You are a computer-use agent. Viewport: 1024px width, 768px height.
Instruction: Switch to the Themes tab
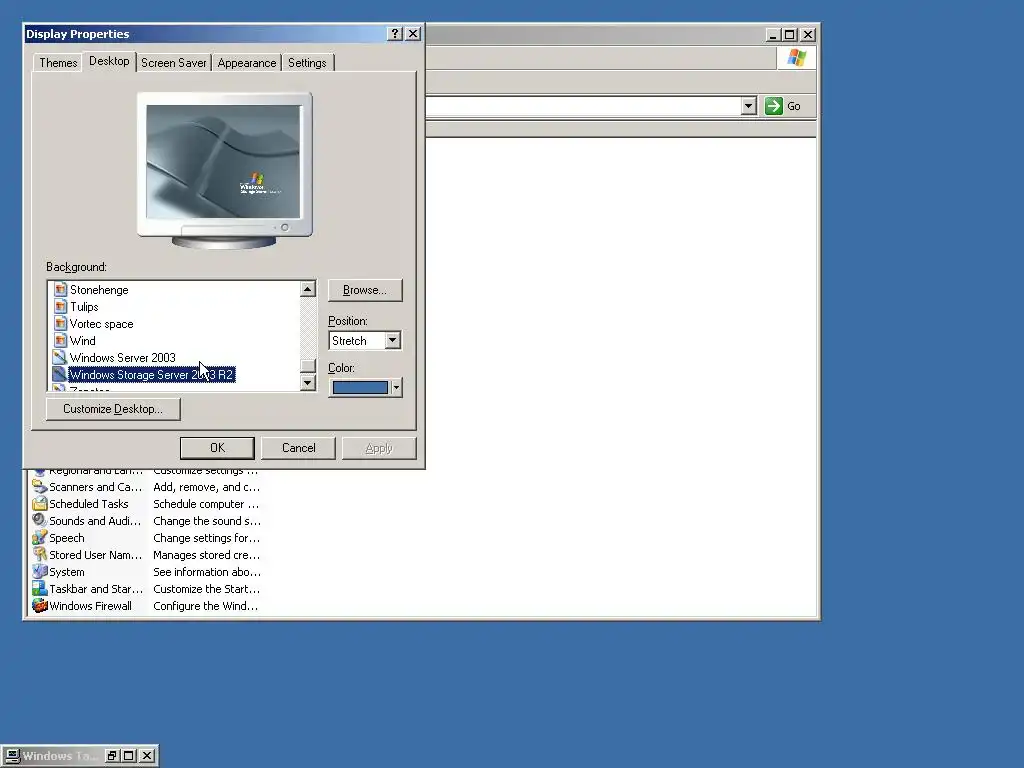coord(58,63)
